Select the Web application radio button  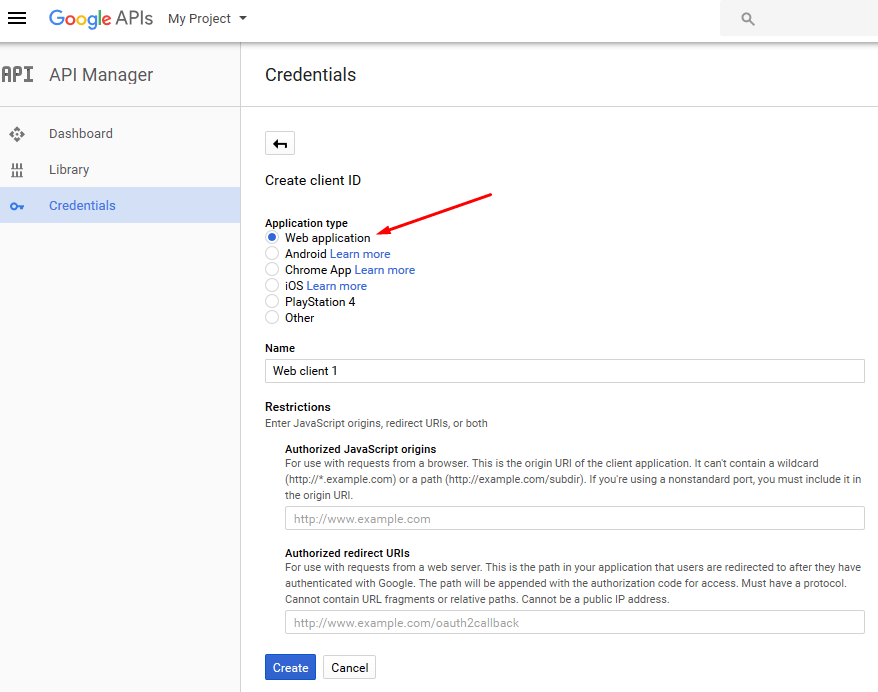coord(272,237)
